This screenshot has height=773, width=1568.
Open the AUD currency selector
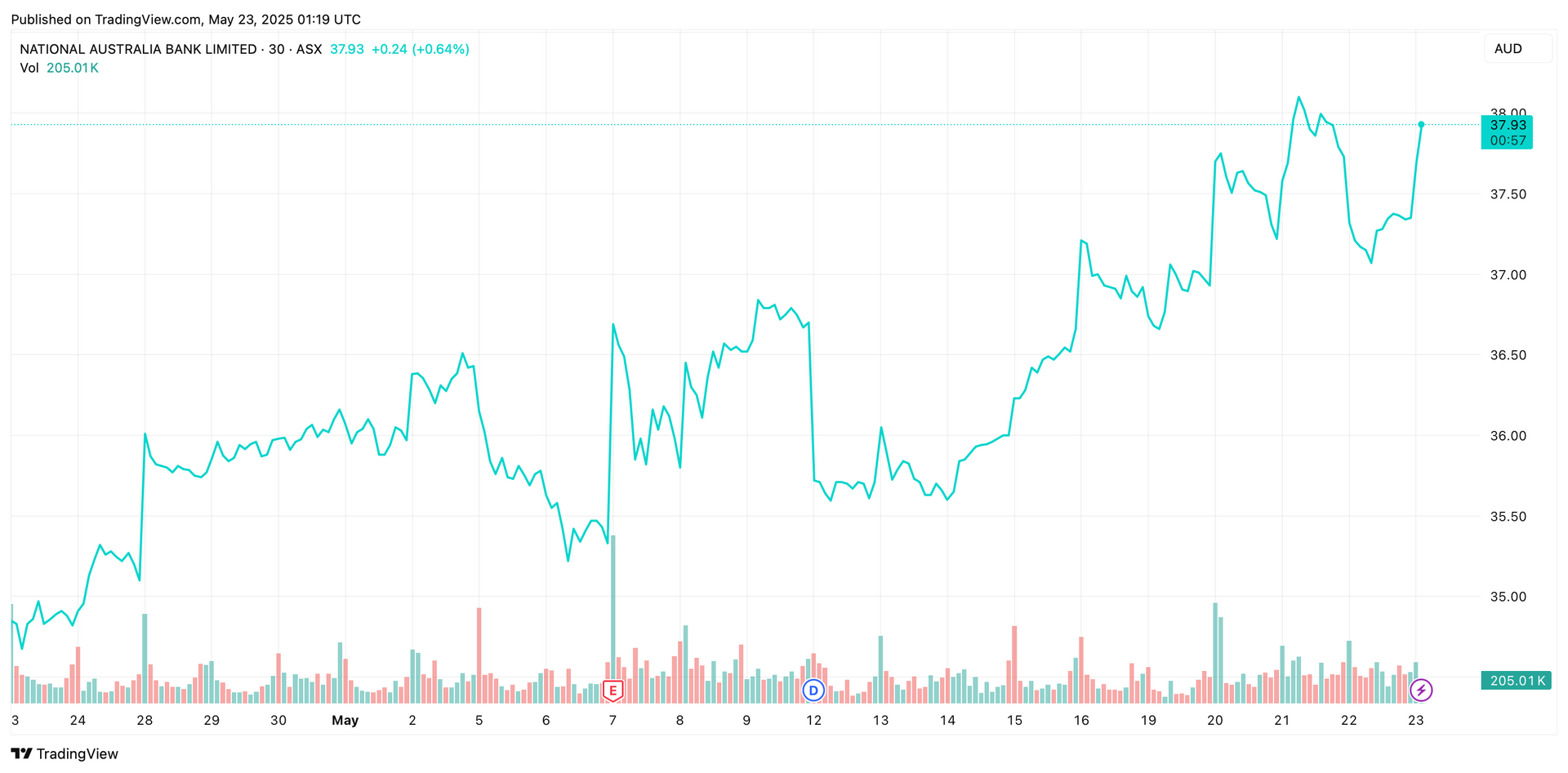click(1517, 49)
